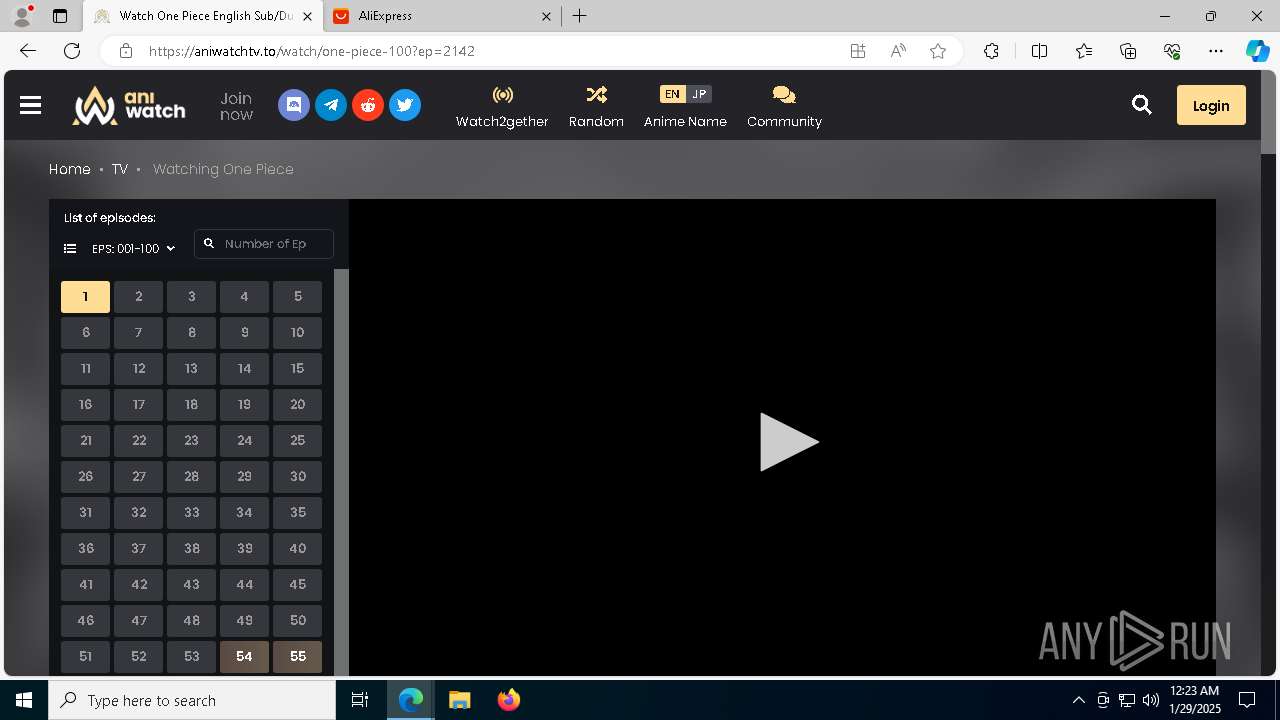
Task: Select episode 10
Action: (x=297, y=332)
